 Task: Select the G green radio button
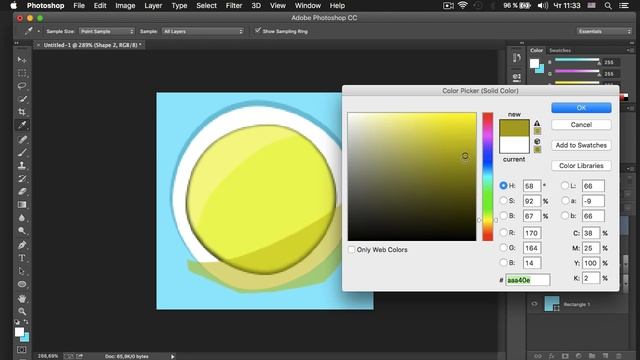coord(503,247)
